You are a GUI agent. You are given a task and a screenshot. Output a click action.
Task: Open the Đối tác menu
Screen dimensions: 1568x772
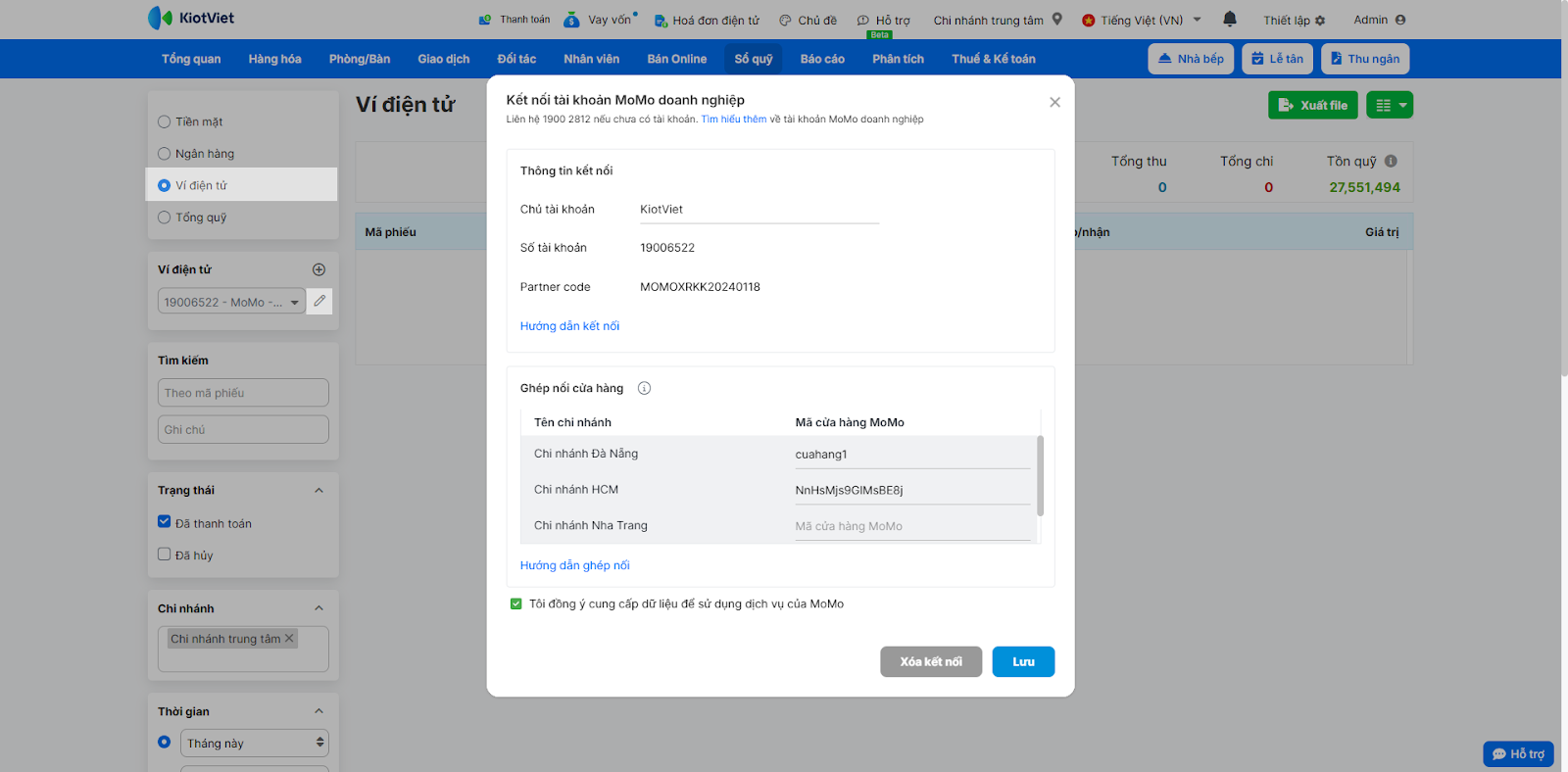tap(516, 59)
